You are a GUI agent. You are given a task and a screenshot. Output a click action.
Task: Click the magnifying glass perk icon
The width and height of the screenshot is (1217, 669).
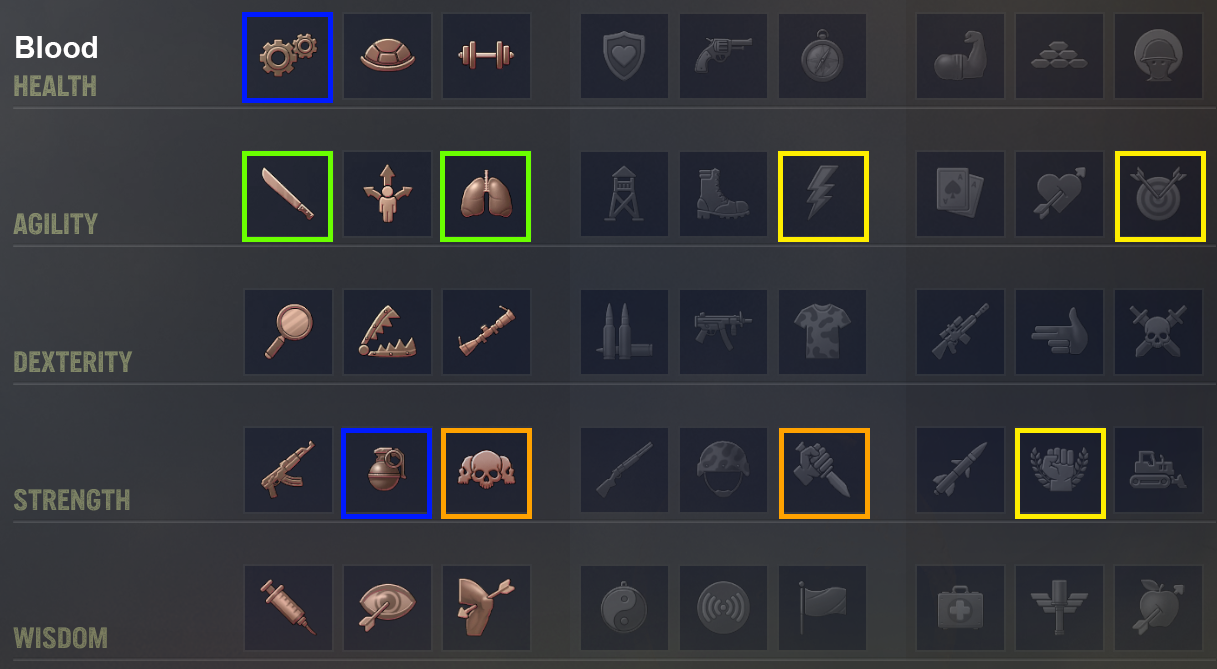click(288, 332)
